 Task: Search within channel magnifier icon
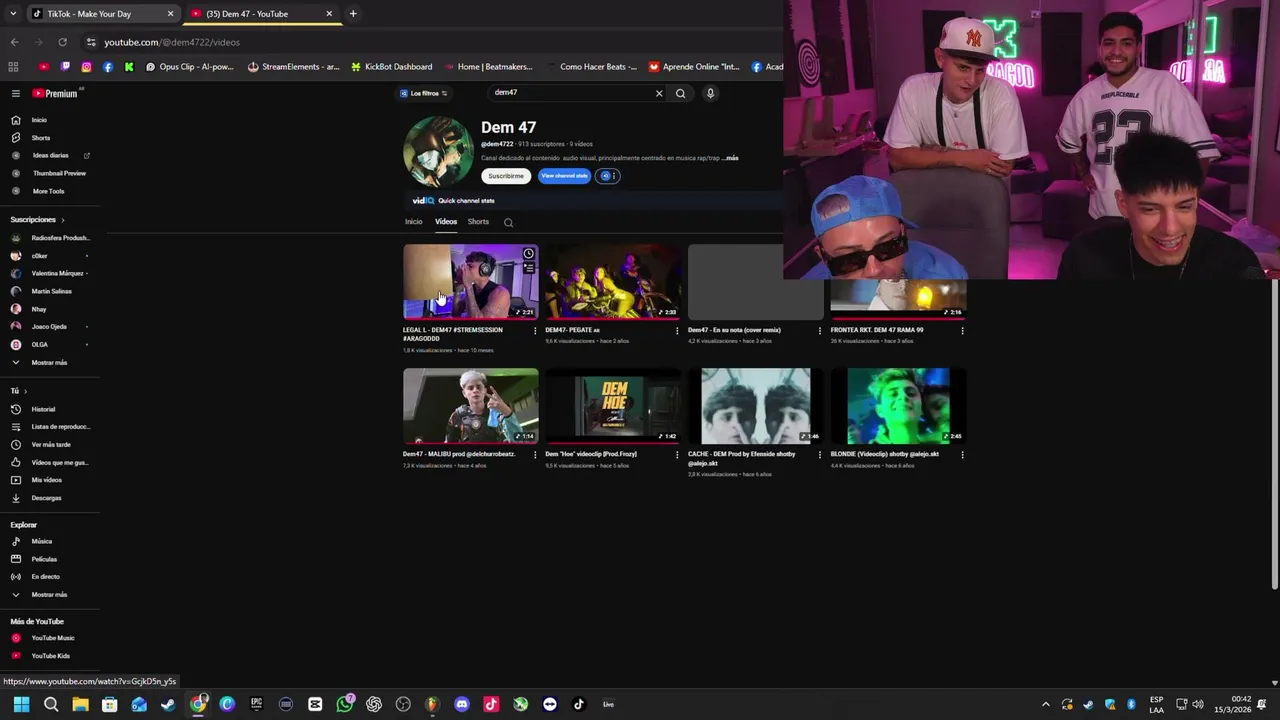pyautogui.click(x=508, y=223)
